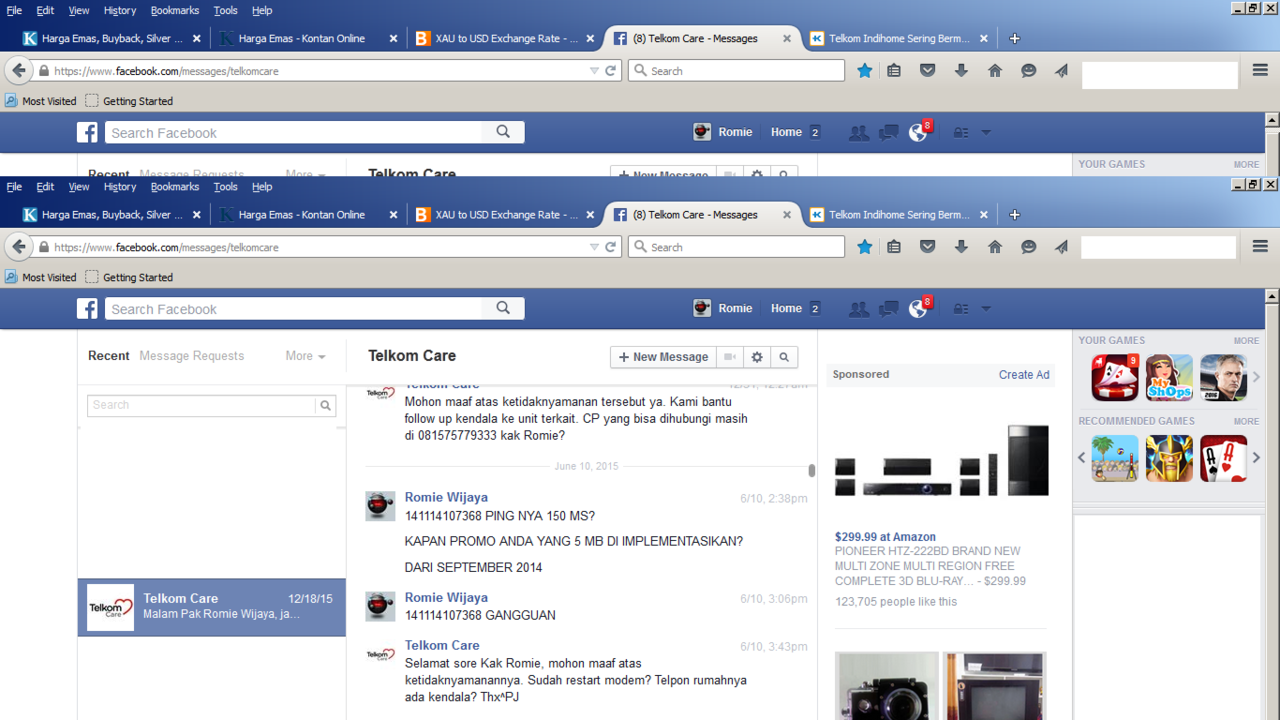Open Romie profile link in front window header
The width and height of the screenshot is (1280, 720).
point(723,309)
